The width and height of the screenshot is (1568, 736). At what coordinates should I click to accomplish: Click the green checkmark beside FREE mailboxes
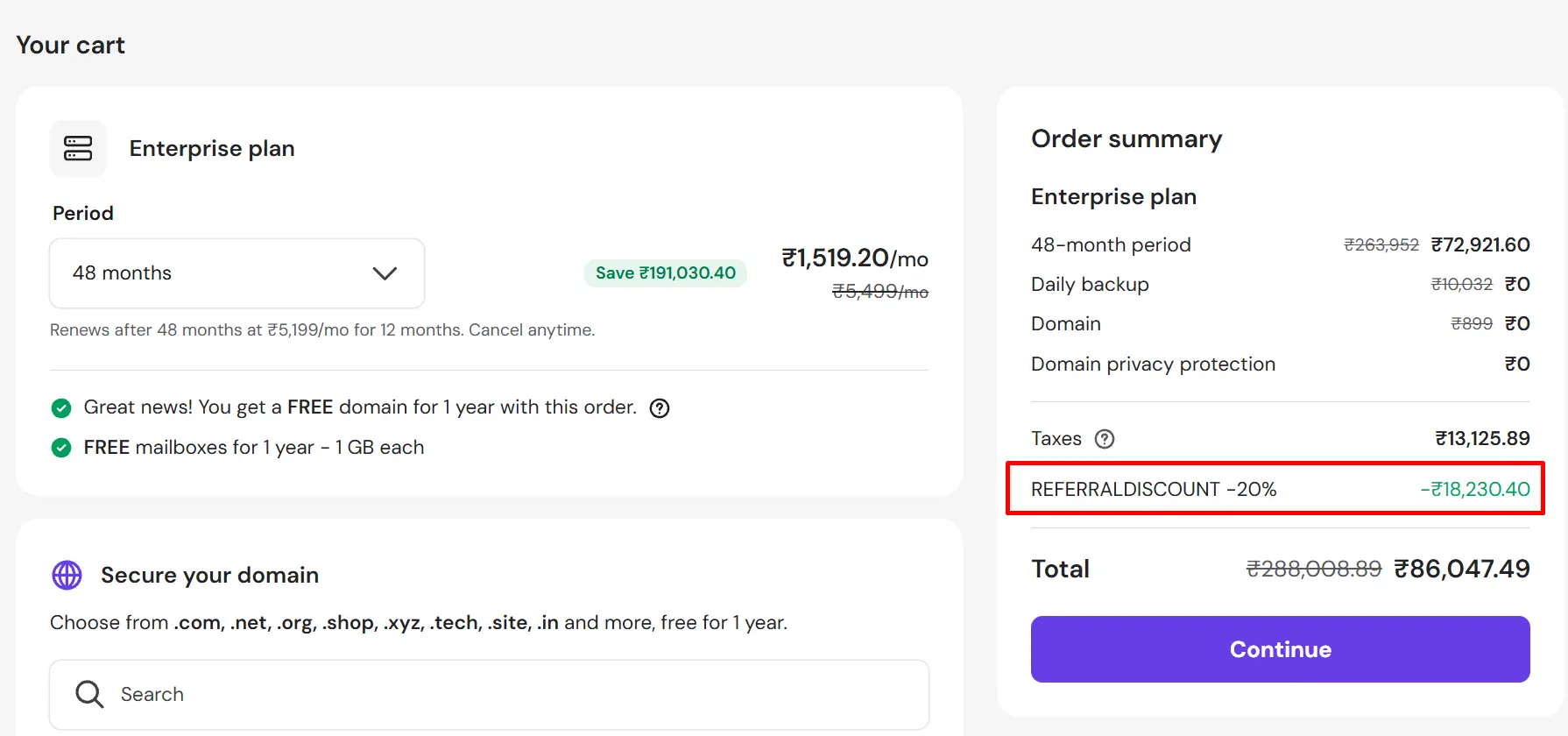click(x=61, y=448)
